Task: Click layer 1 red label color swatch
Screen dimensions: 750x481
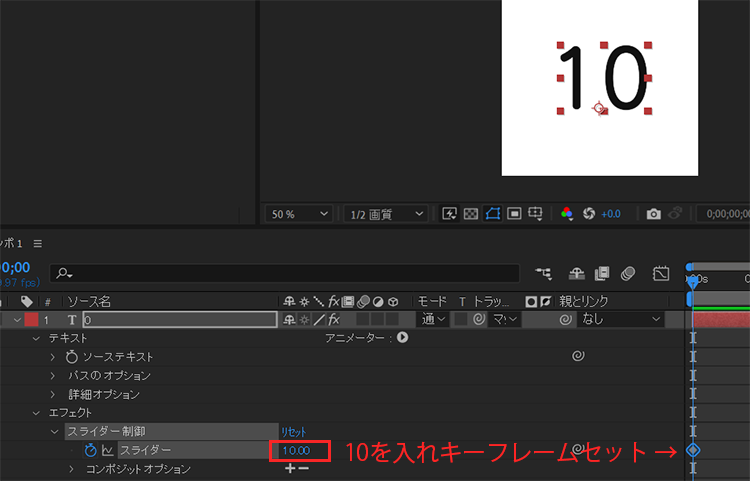Action: 31,319
